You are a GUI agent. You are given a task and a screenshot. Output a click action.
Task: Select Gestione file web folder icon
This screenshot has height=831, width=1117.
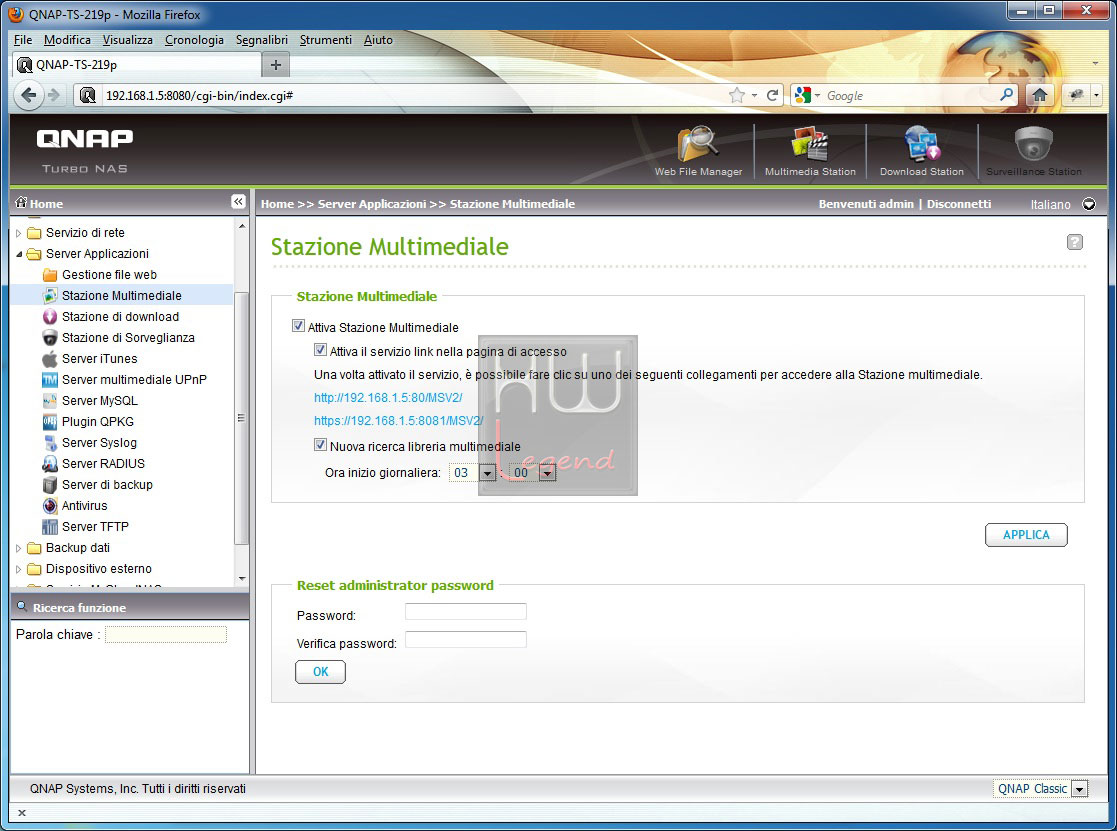(x=50, y=275)
